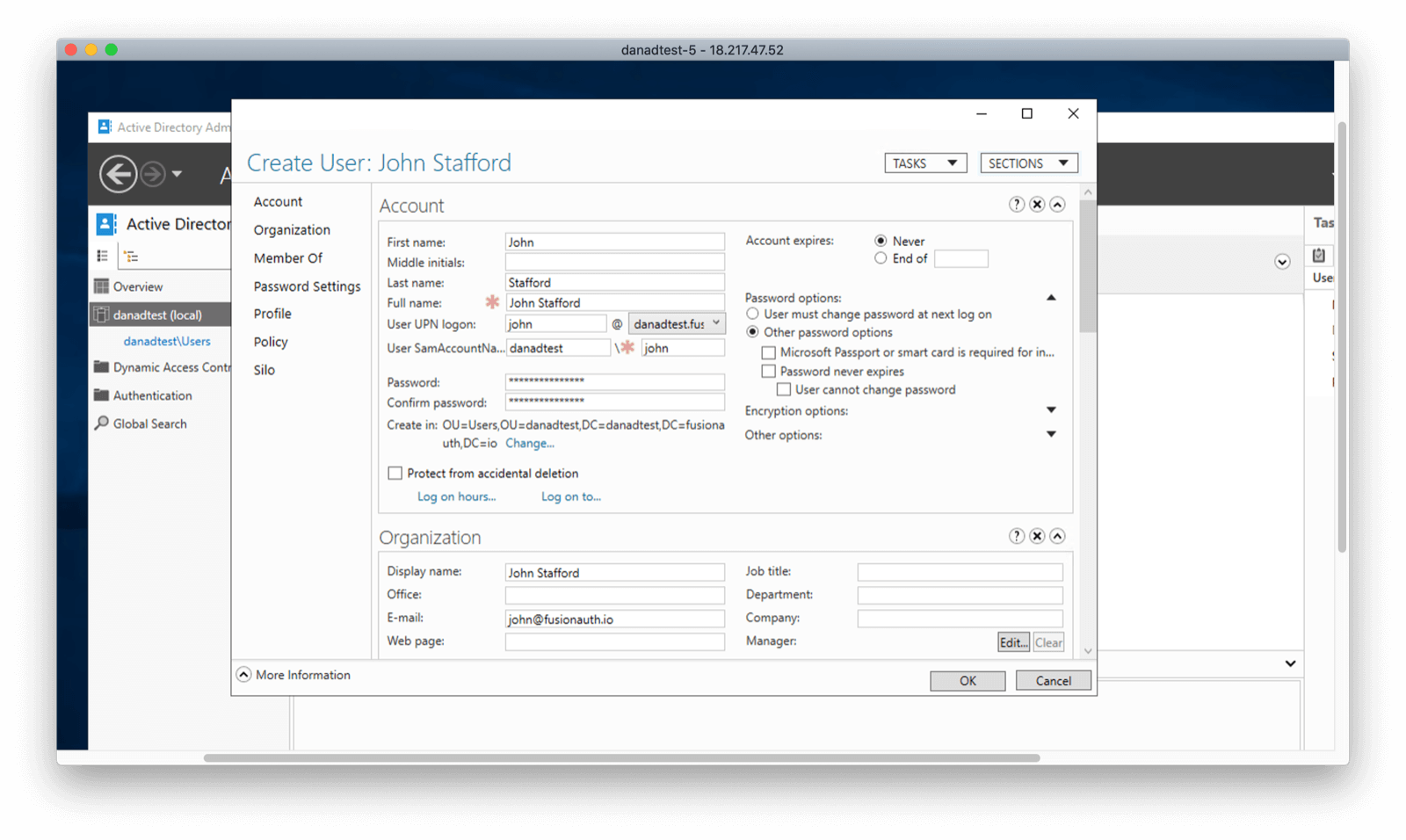This screenshot has width=1406, height=840.
Task: Open Log on hours... link
Action: pyautogui.click(x=456, y=496)
